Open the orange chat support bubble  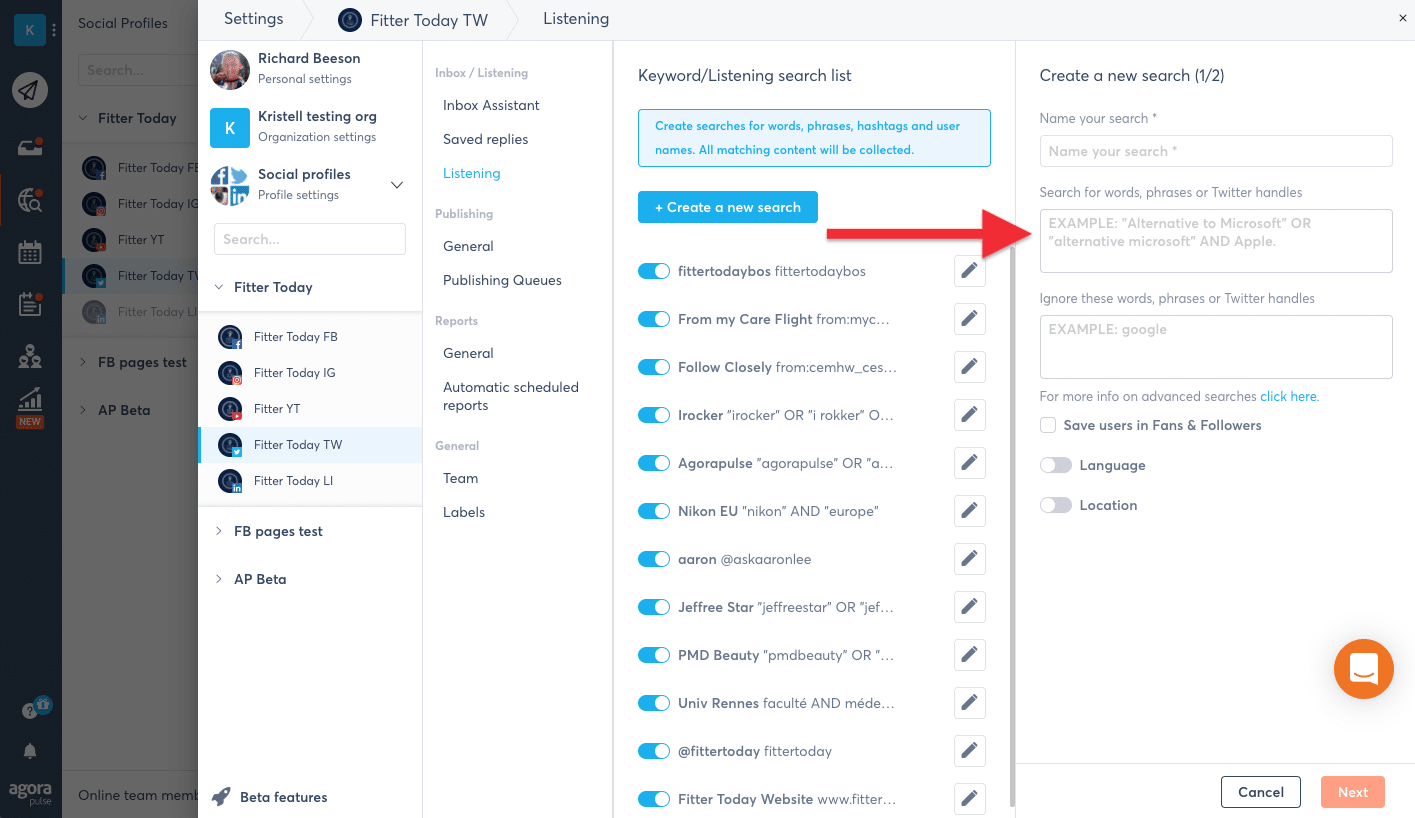click(1363, 669)
